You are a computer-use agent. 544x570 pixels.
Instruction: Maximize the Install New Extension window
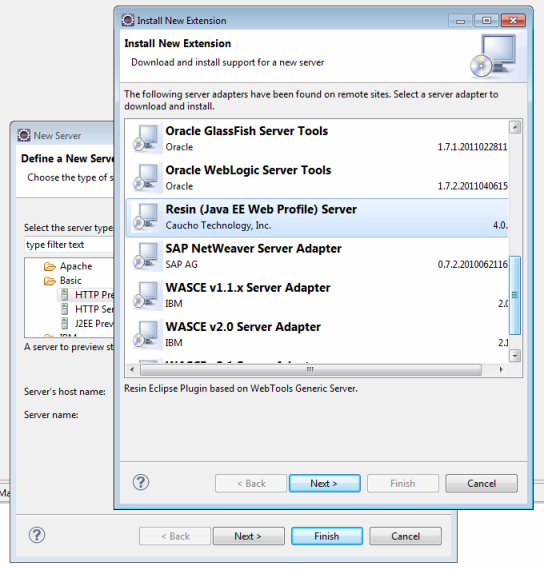tap(487, 21)
